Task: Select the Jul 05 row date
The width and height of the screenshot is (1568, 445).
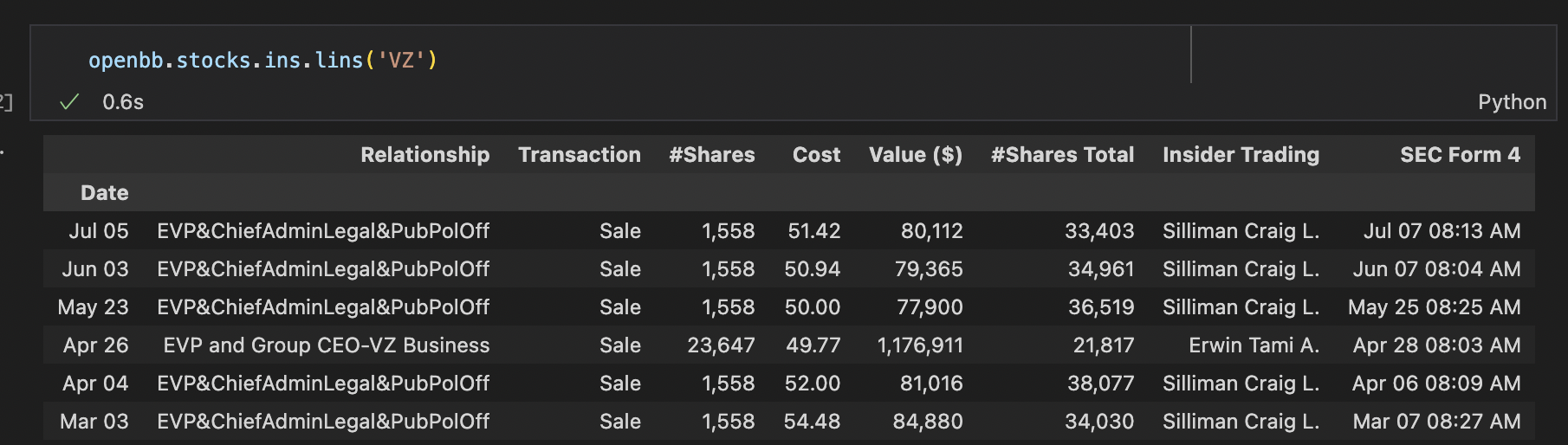Action: pyautogui.click(x=99, y=231)
